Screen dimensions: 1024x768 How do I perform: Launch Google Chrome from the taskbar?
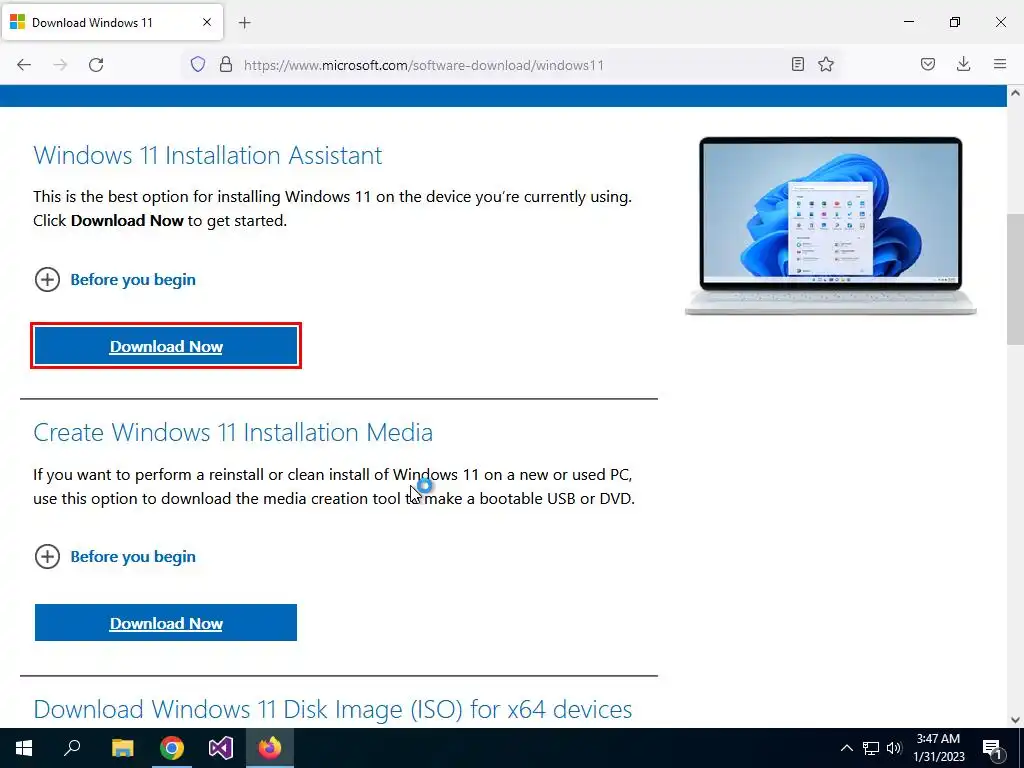(172, 748)
